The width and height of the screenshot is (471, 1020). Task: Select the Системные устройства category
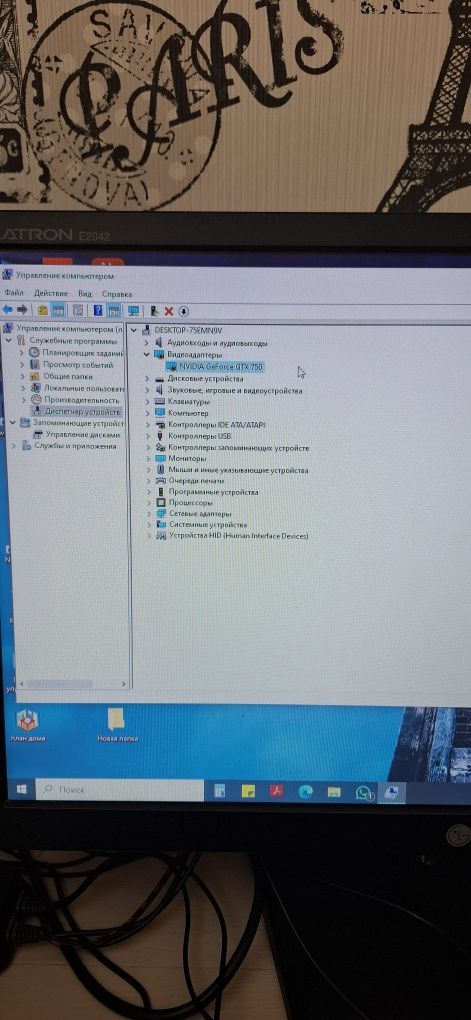click(x=208, y=524)
